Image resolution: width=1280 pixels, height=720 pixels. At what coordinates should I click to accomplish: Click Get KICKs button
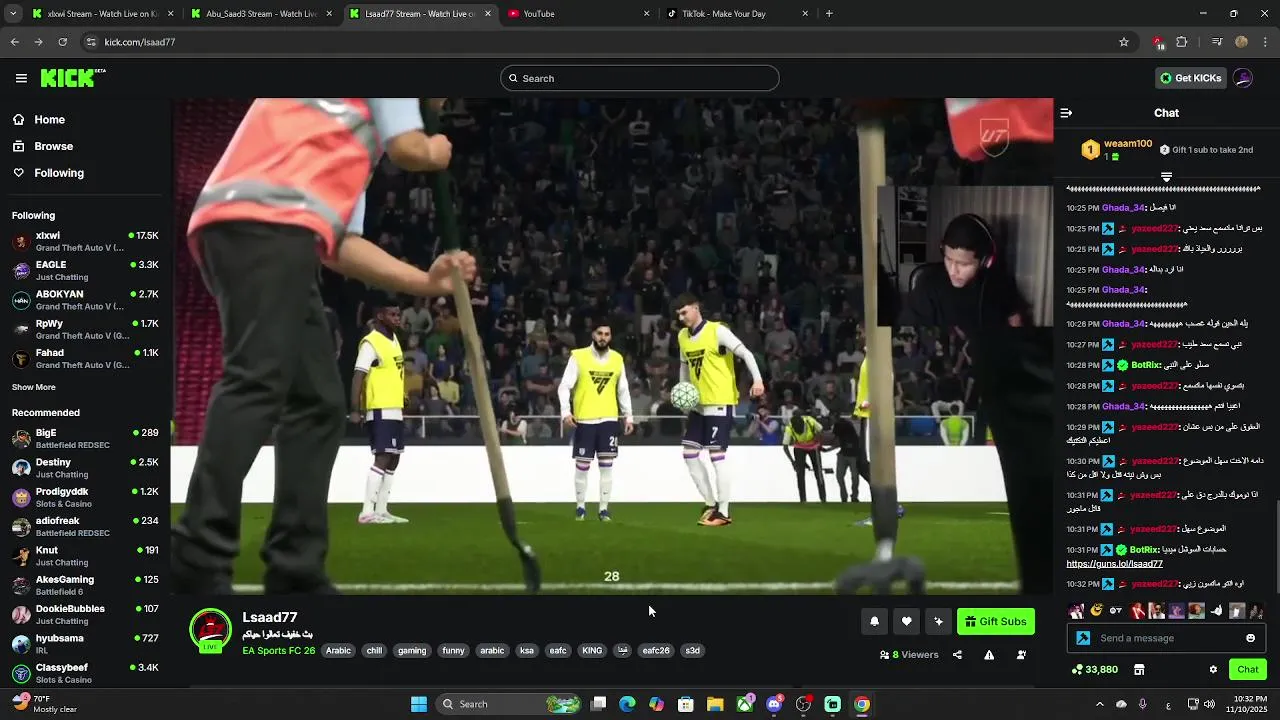click(x=1190, y=78)
